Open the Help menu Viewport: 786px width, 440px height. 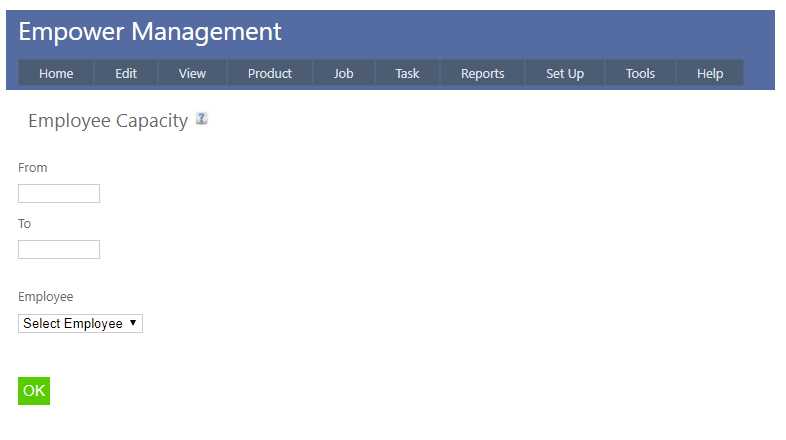(710, 73)
